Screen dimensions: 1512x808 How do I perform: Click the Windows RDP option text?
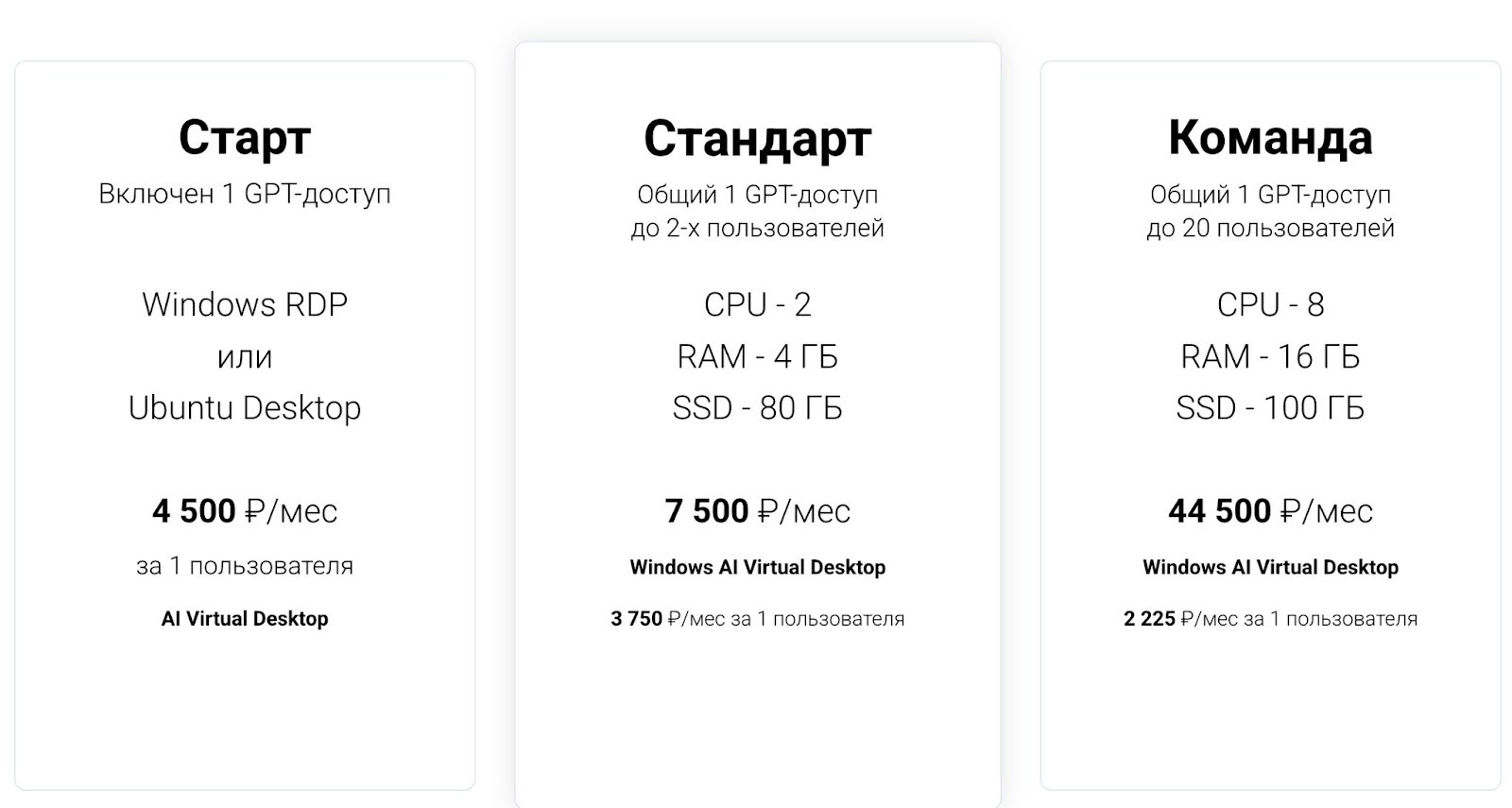click(x=245, y=304)
